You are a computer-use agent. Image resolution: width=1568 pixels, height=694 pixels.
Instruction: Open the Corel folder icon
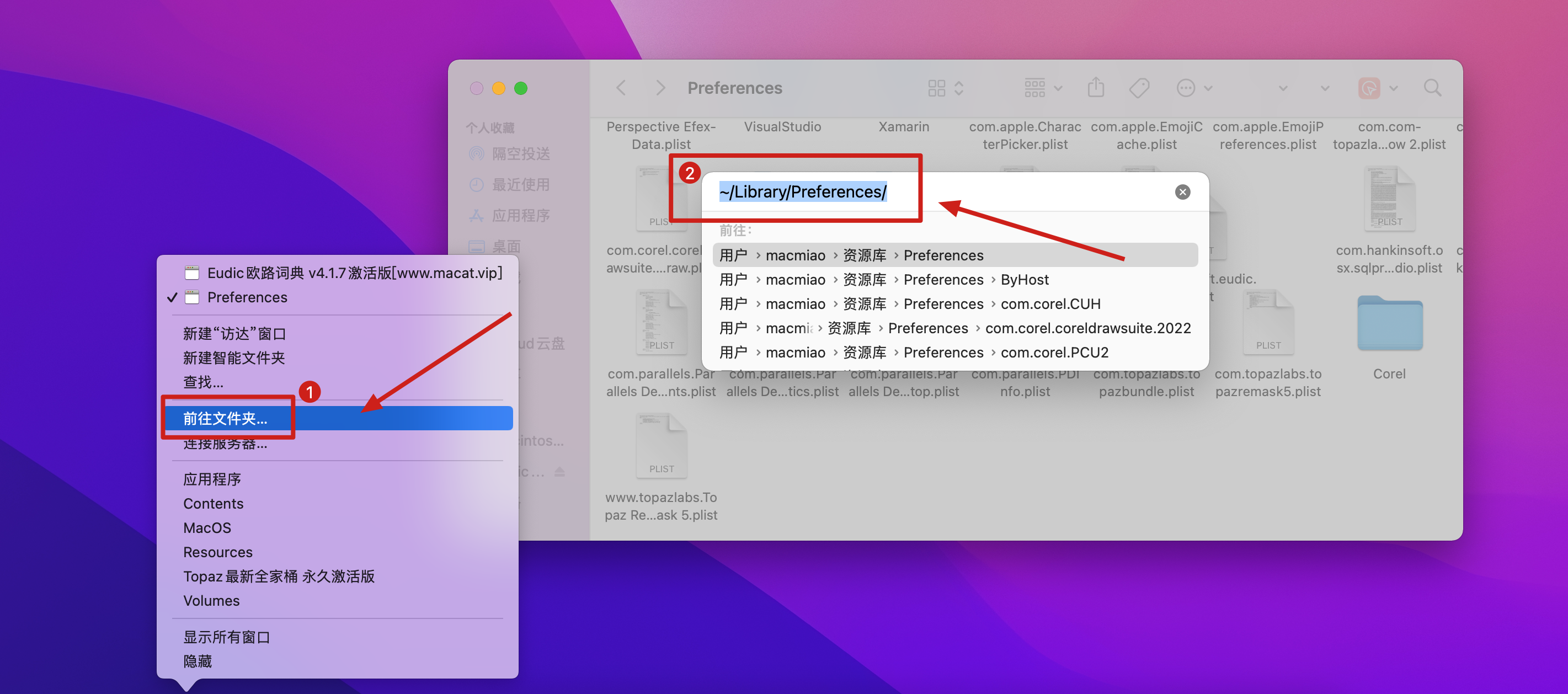1390,324
